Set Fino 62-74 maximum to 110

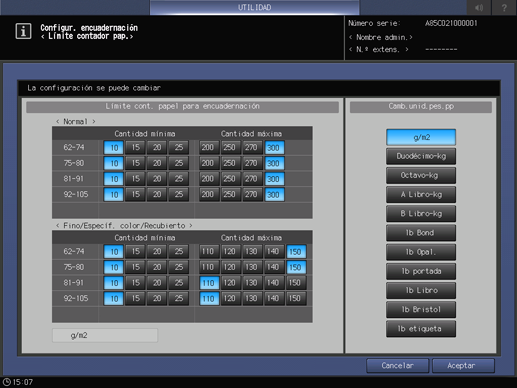pyautogui.click(x=208, y=251)
